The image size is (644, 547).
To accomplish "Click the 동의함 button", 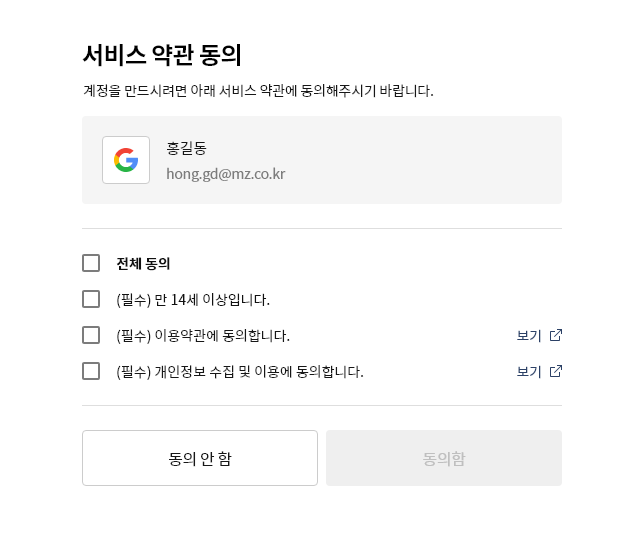I will click(444, 458).
